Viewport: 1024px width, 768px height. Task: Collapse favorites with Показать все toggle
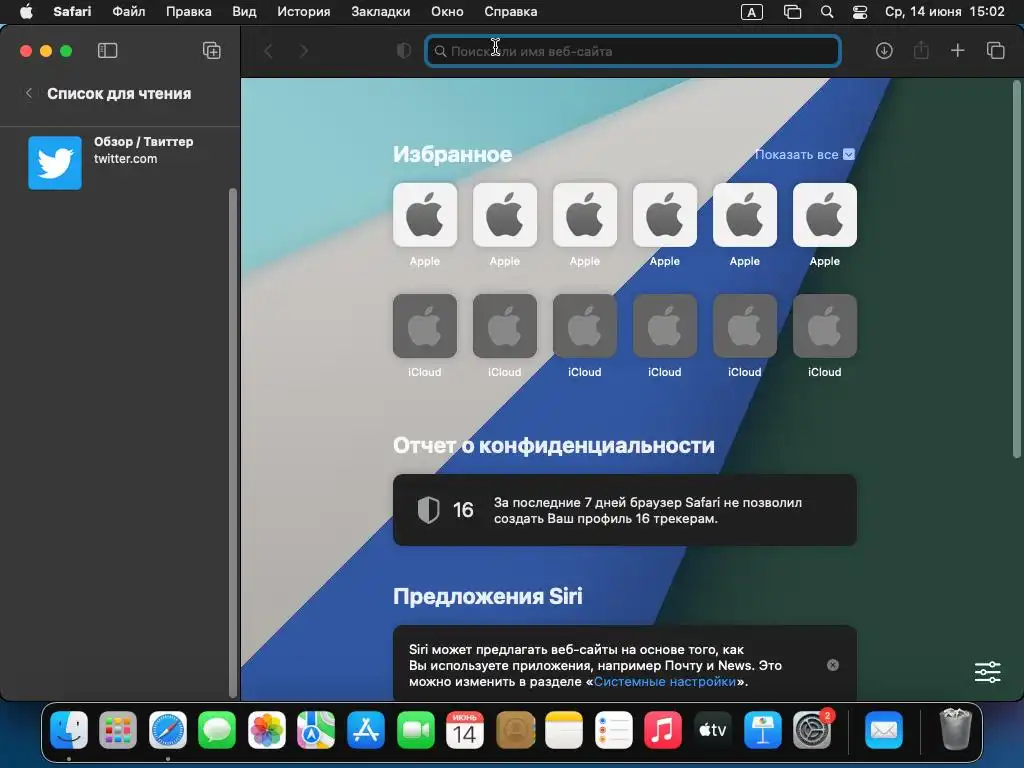coord(804,154)
